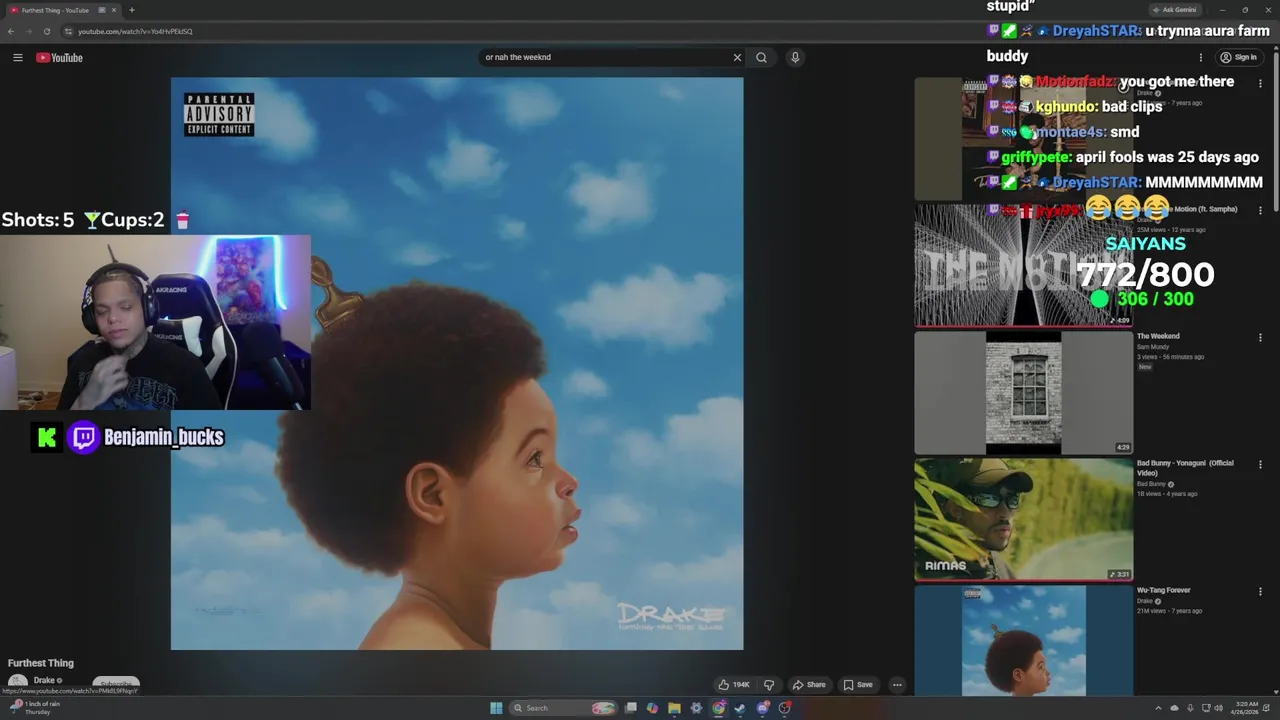
Task: Open options menu for Bad Bunny Yonaguni video
Action: [x=1260, y=465]
